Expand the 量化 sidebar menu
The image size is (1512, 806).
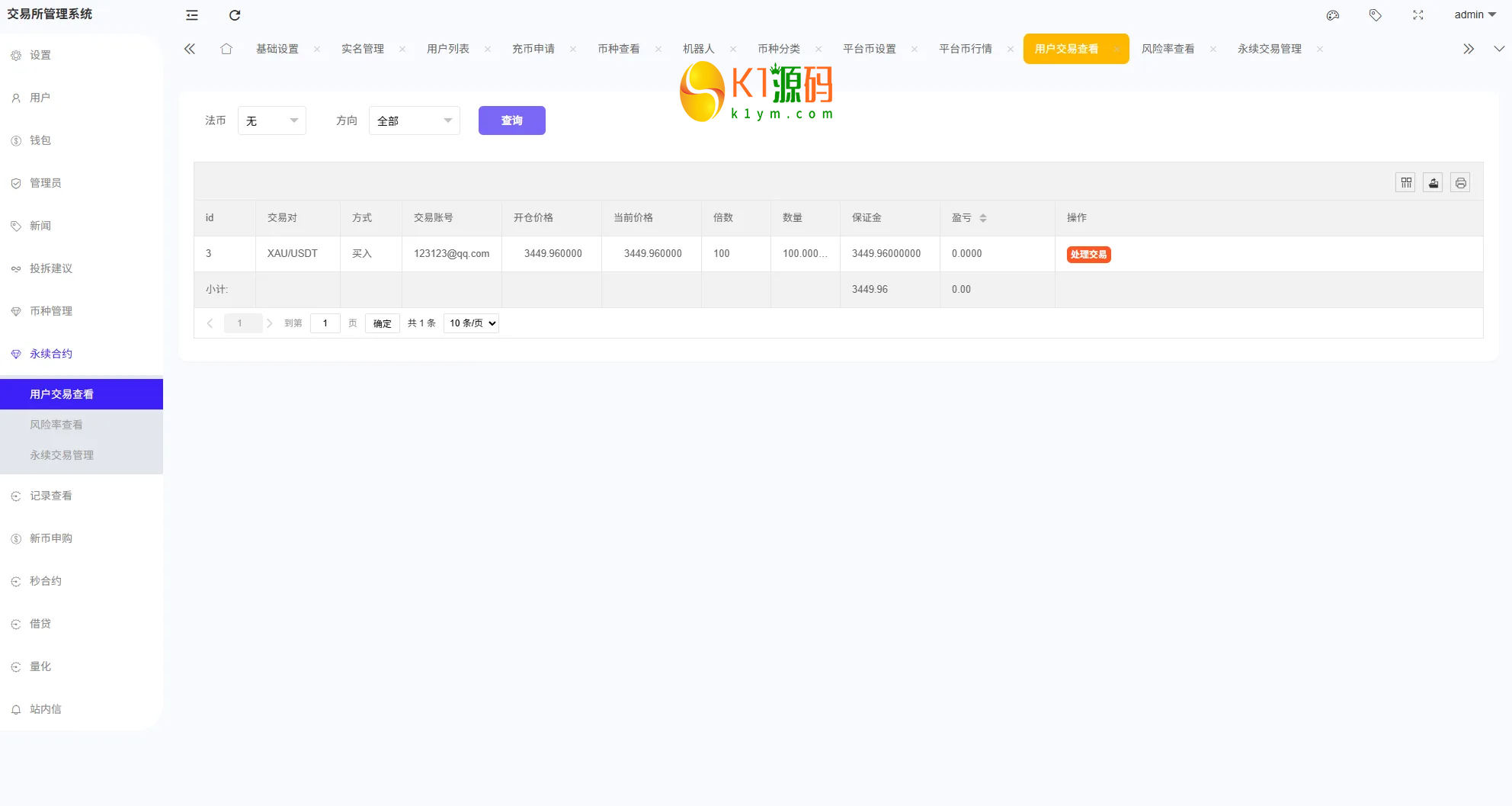click(x=82, y=666)
